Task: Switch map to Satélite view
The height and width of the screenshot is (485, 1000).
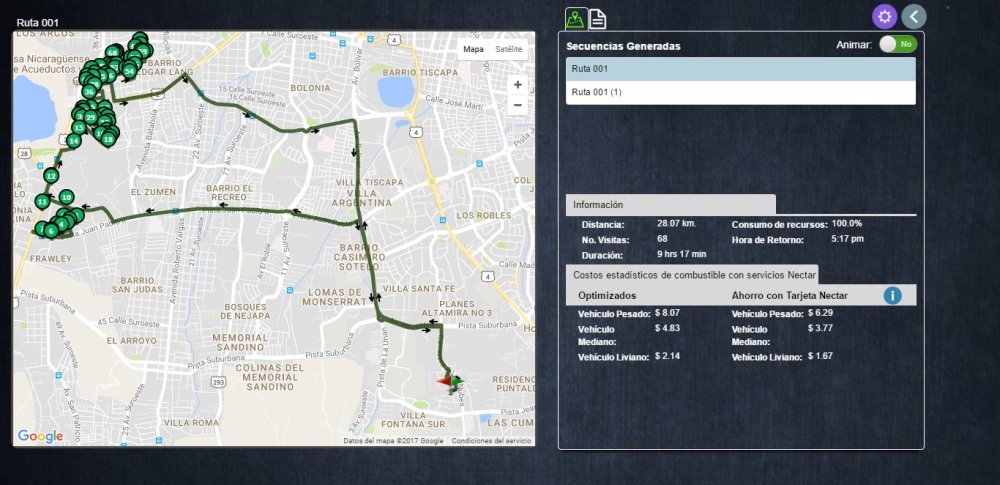Action: 508,49
